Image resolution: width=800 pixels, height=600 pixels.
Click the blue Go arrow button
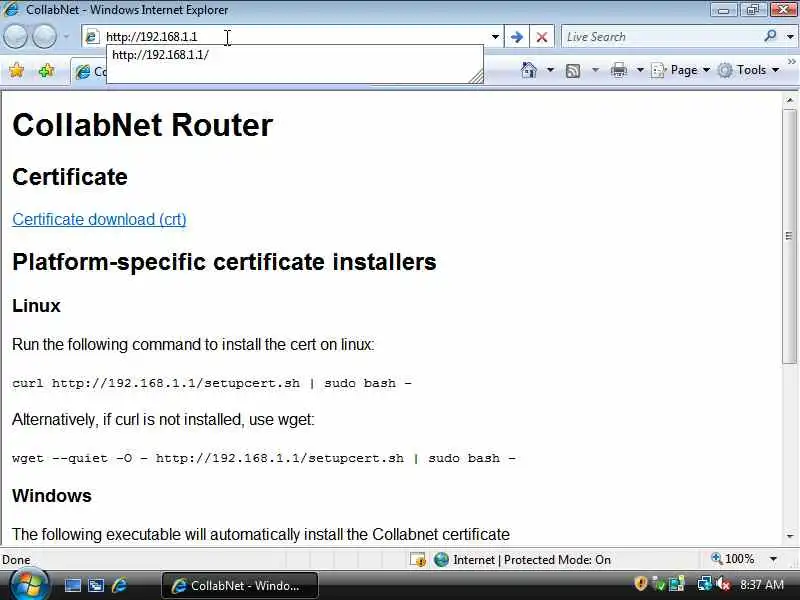coord(516,37)
